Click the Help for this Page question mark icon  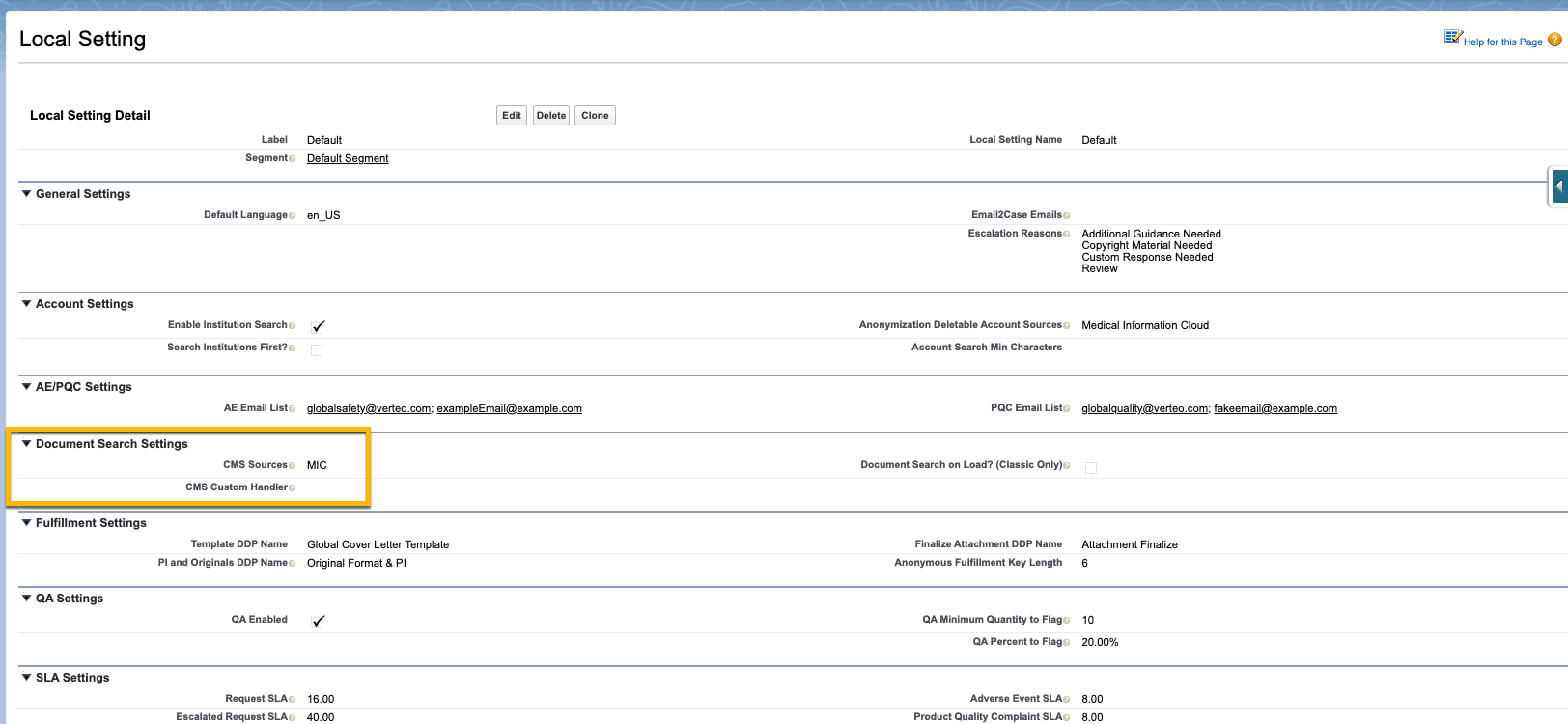pos(1554,40)
